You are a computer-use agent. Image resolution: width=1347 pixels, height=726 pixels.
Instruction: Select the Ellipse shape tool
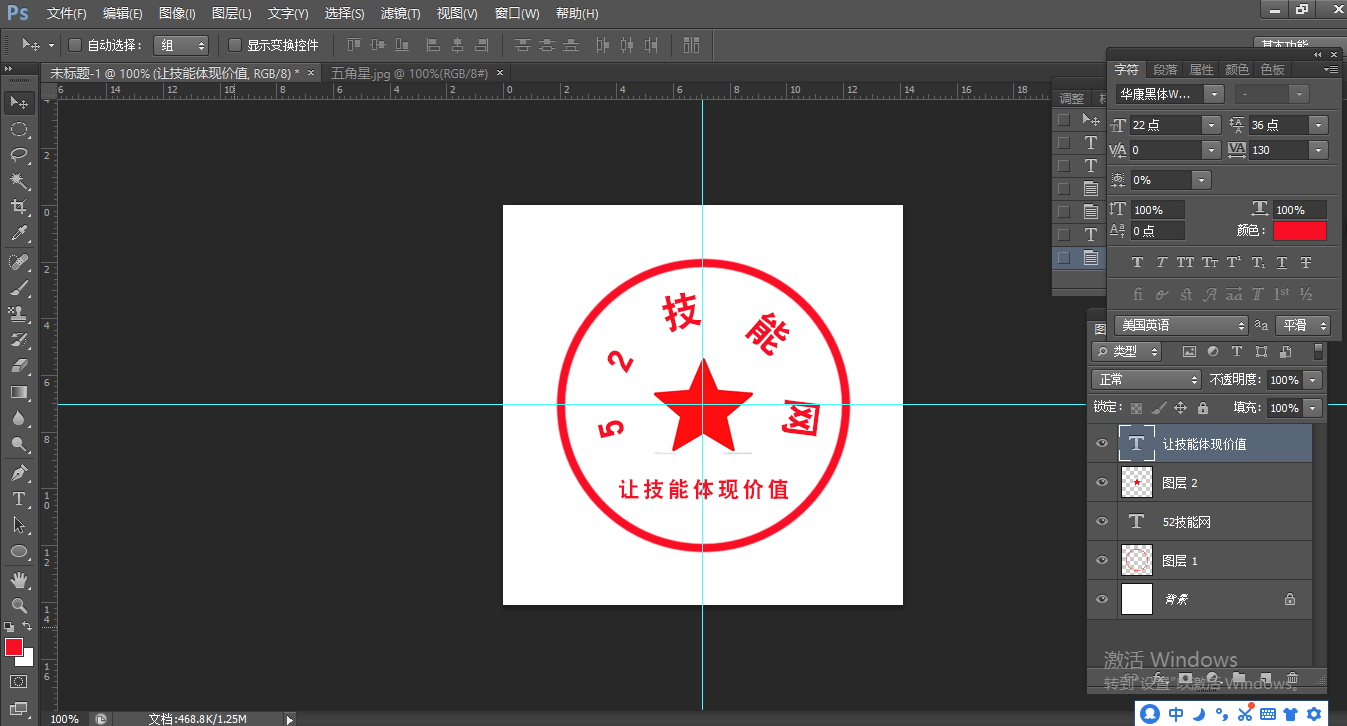point(19,551)
